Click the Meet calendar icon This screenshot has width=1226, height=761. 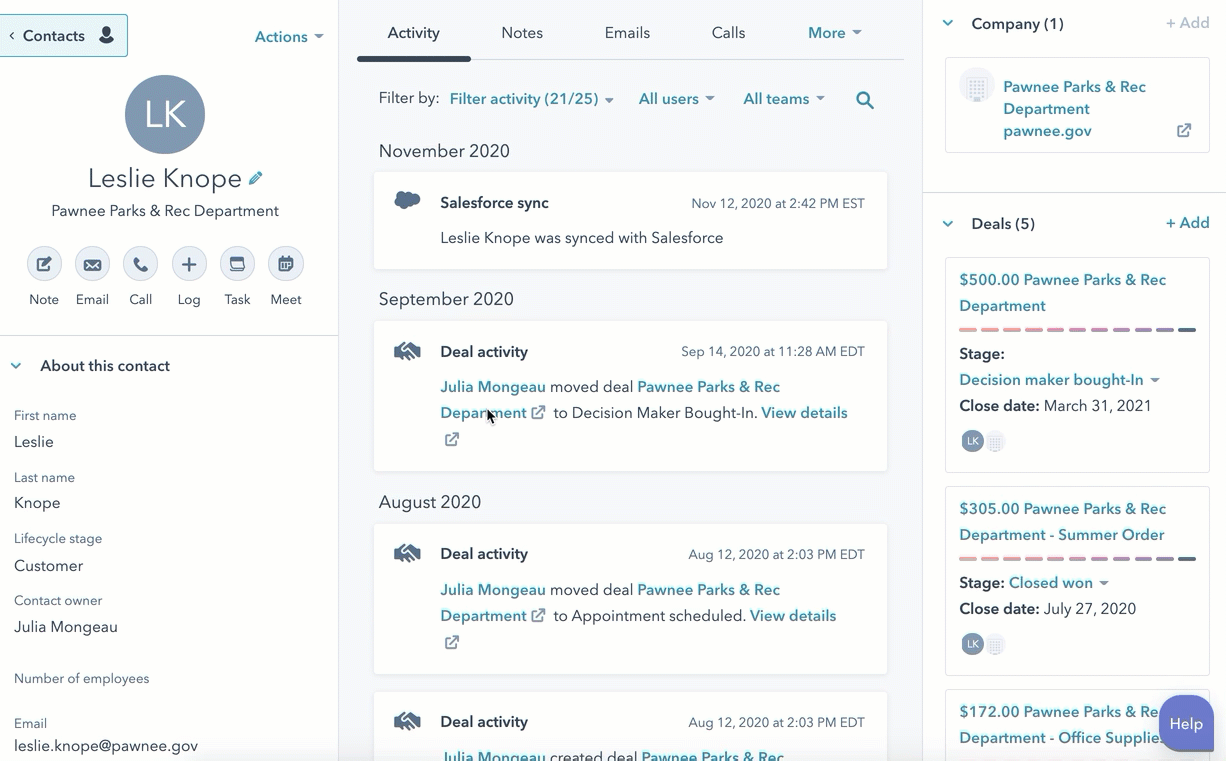click(x=286, y=264)
